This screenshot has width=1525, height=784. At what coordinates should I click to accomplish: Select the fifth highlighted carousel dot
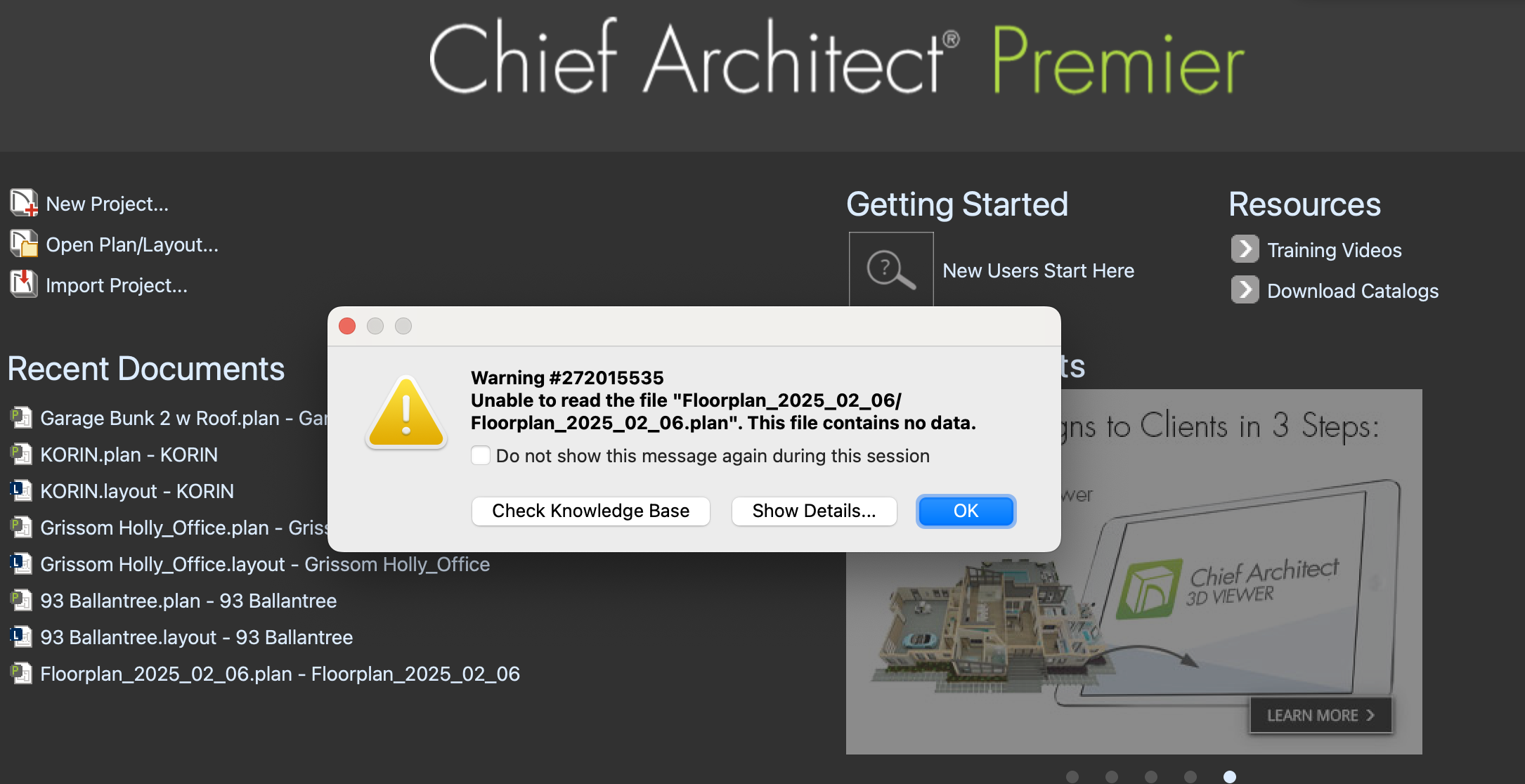point(1230,776)
